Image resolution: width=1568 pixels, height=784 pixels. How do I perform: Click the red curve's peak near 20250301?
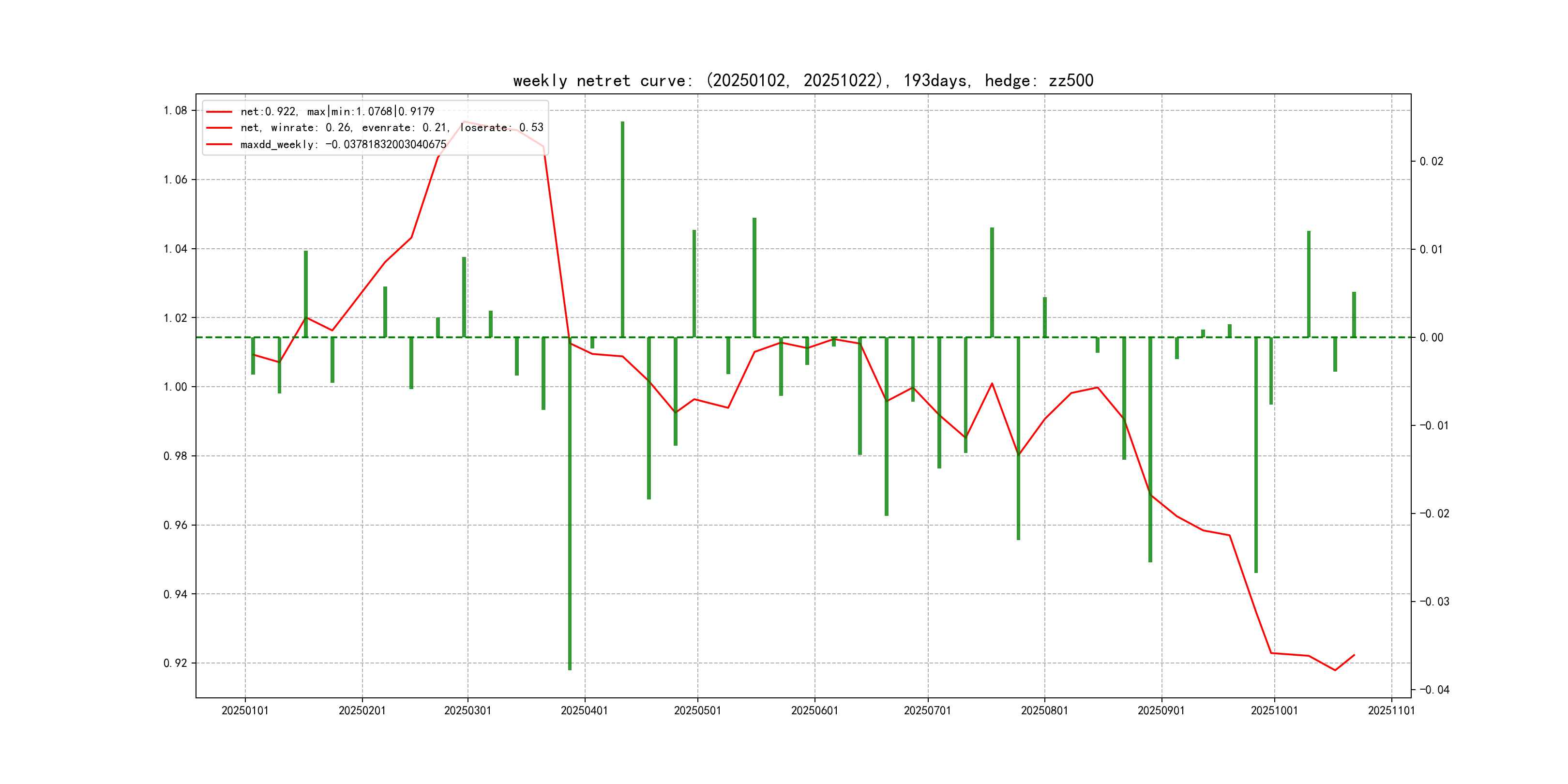pyautogui.click(x=465, y=122)
